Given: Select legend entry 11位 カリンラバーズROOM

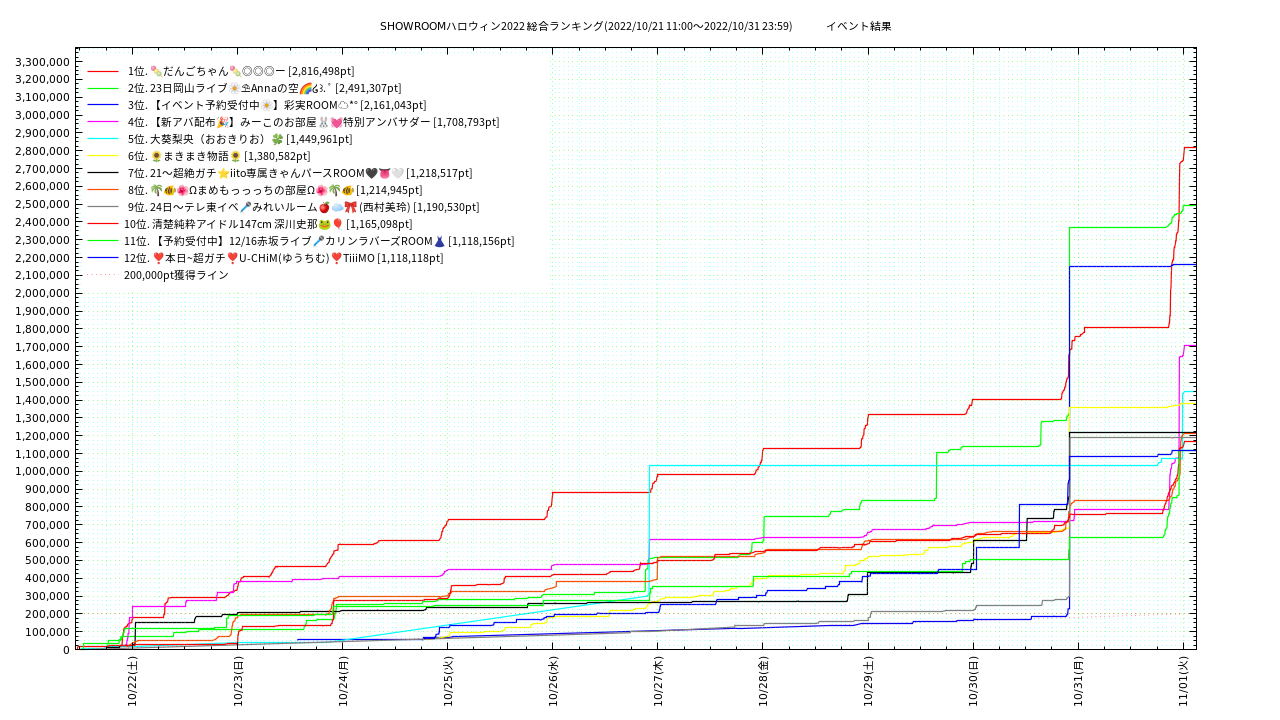Looking at the screenshot, I should (319, 241).
